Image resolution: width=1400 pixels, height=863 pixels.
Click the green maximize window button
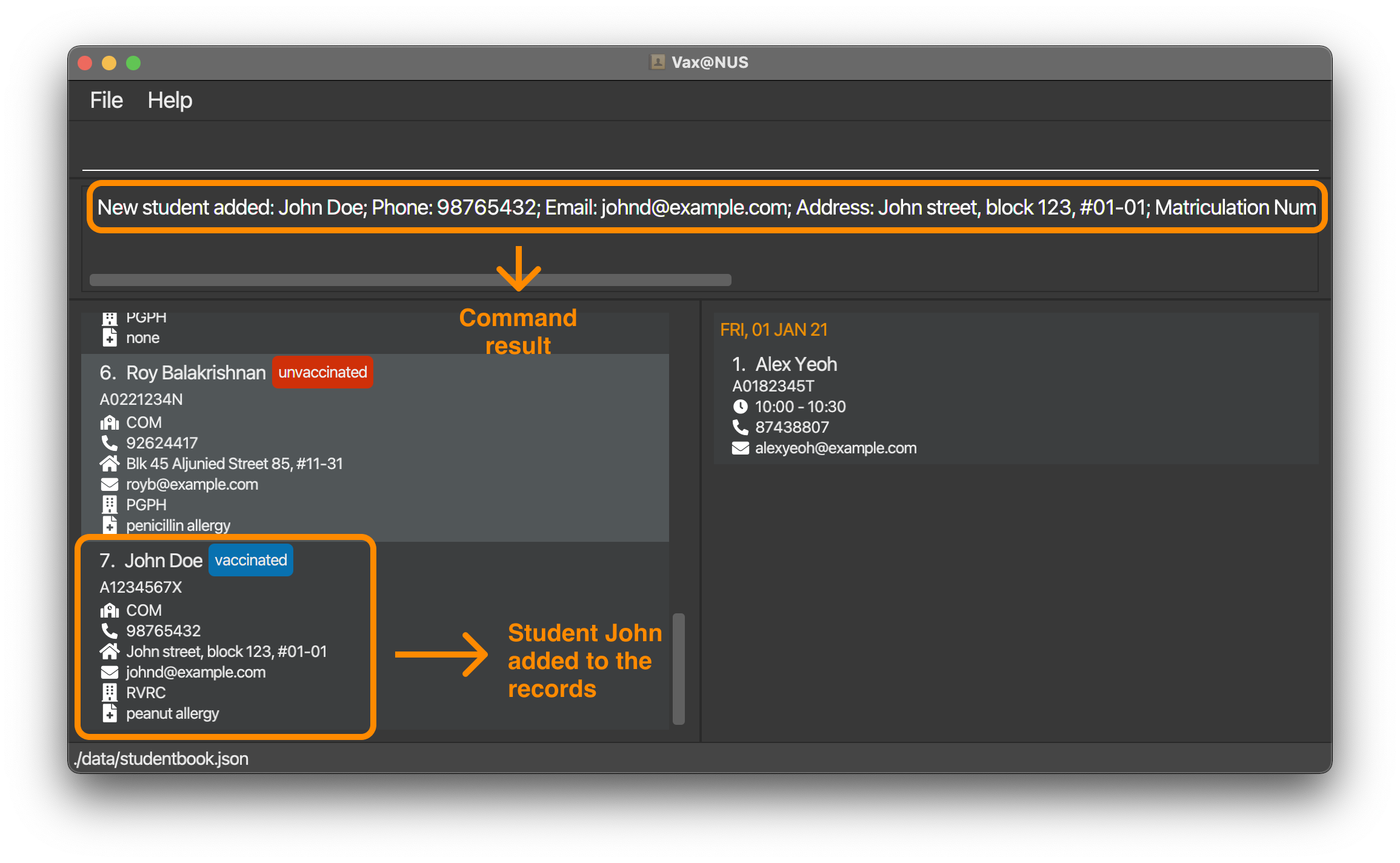(x=133, y=63)
